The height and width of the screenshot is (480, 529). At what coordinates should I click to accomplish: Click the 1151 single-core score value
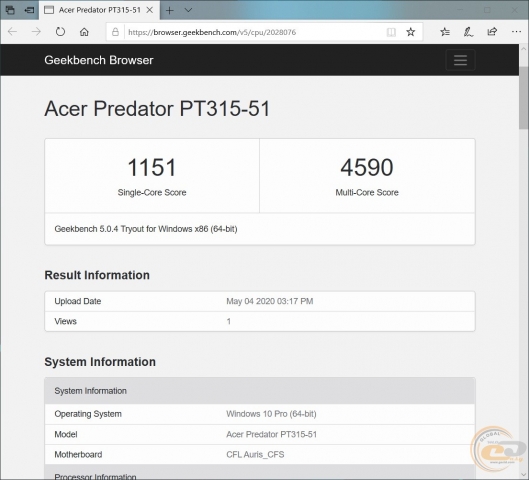(152, 167)
